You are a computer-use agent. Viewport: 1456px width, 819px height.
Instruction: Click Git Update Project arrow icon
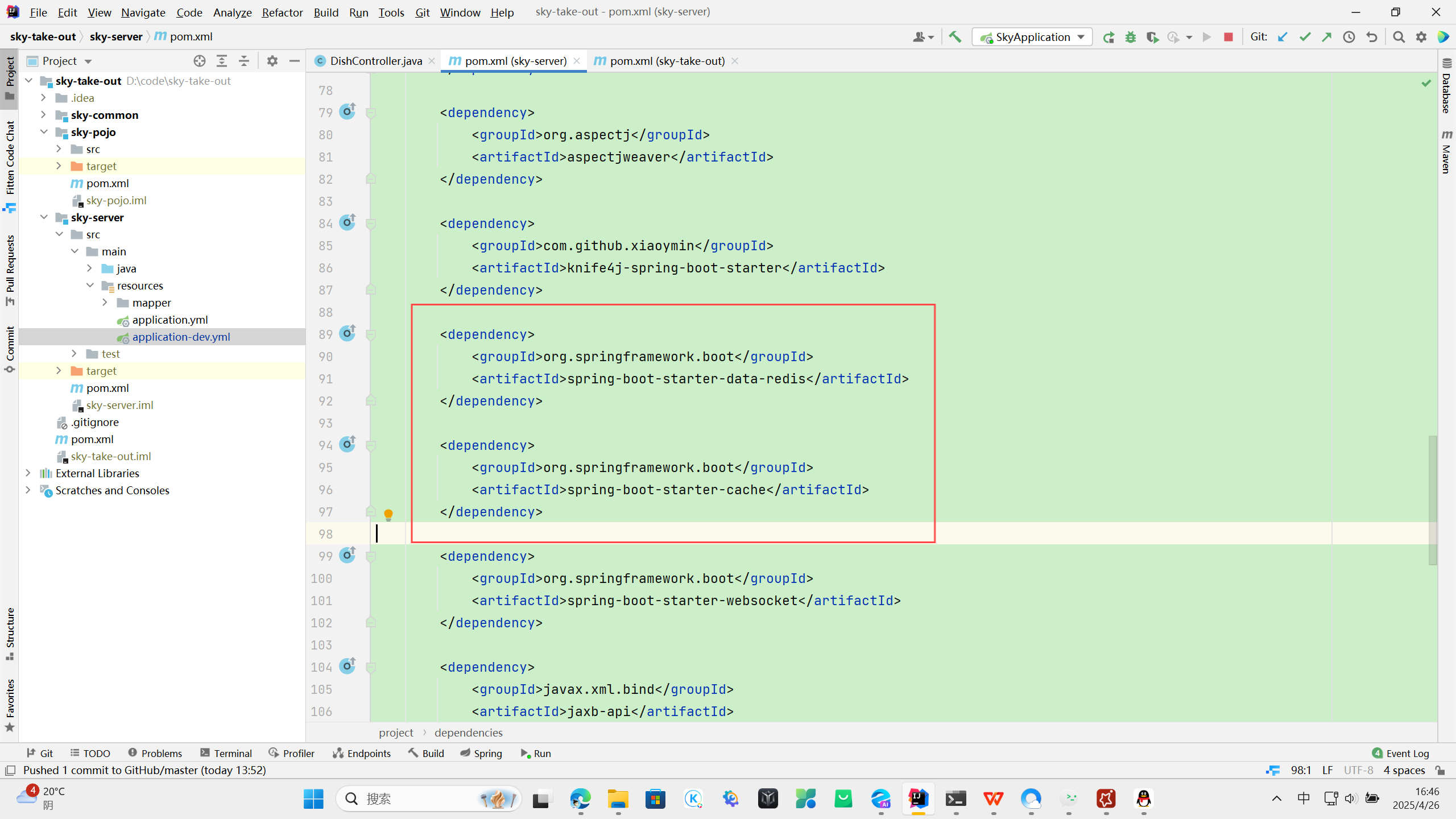coord(1283,37)
